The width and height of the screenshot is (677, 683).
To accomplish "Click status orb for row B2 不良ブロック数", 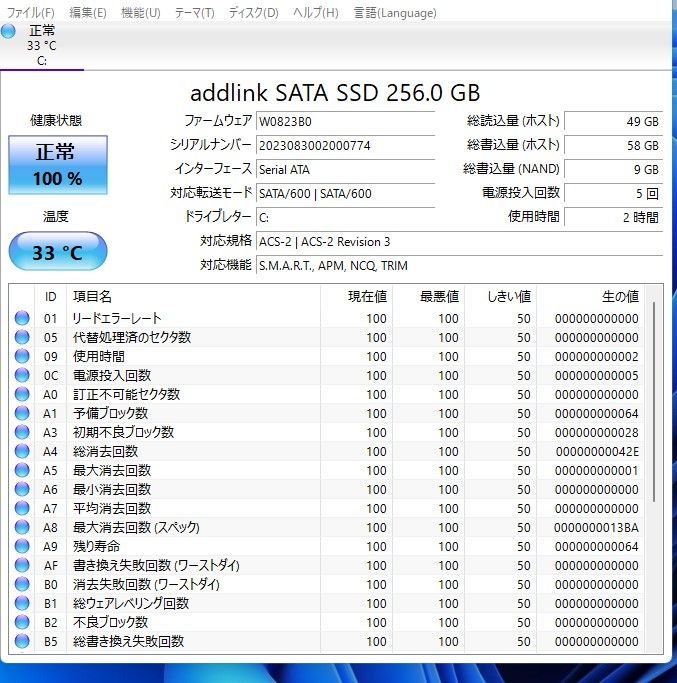I will (22, 622).
